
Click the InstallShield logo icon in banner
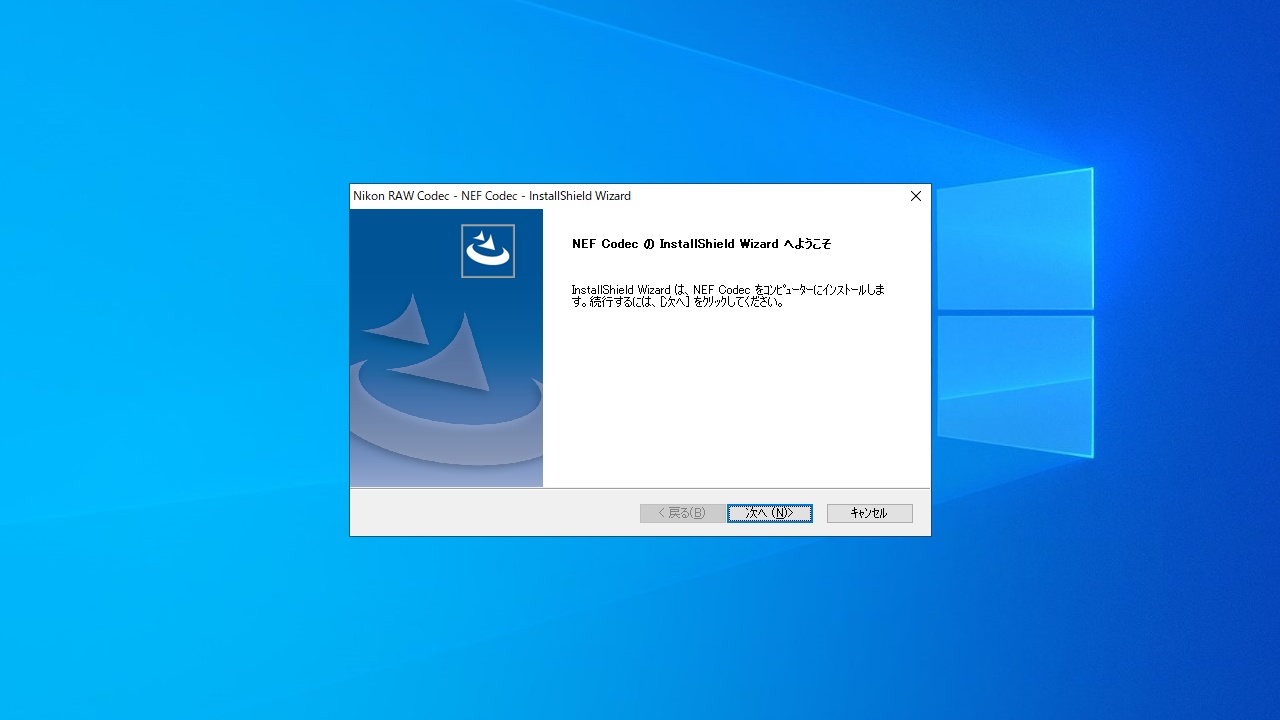click(x=488, y=251)
